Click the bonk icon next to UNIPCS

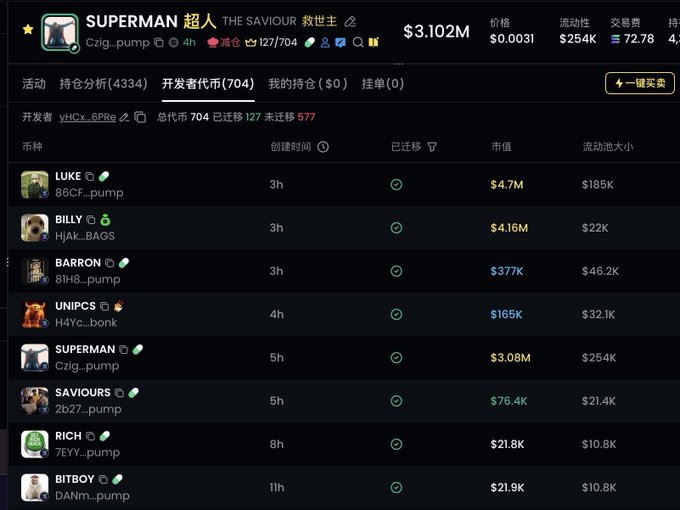coord(118,306)
